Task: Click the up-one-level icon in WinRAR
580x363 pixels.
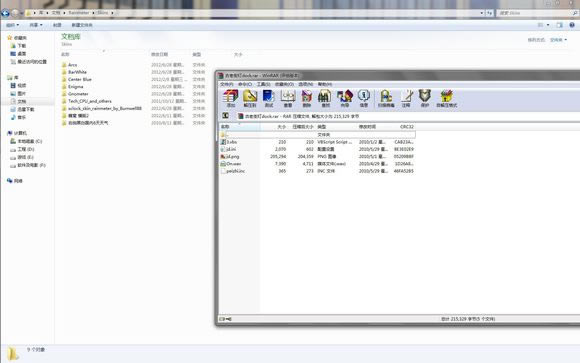Action: coord(225,116)
